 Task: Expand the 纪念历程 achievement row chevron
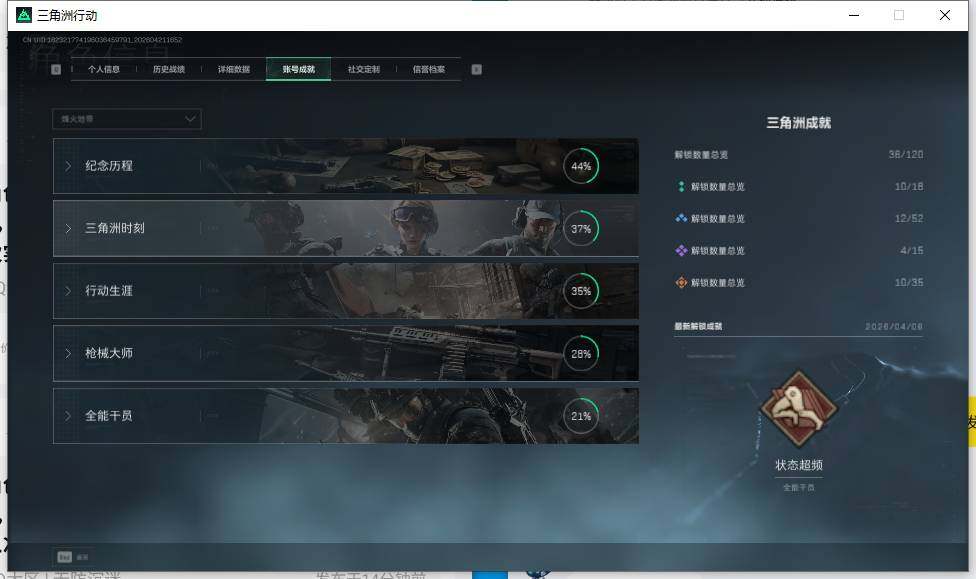click(x=68, y=166)
